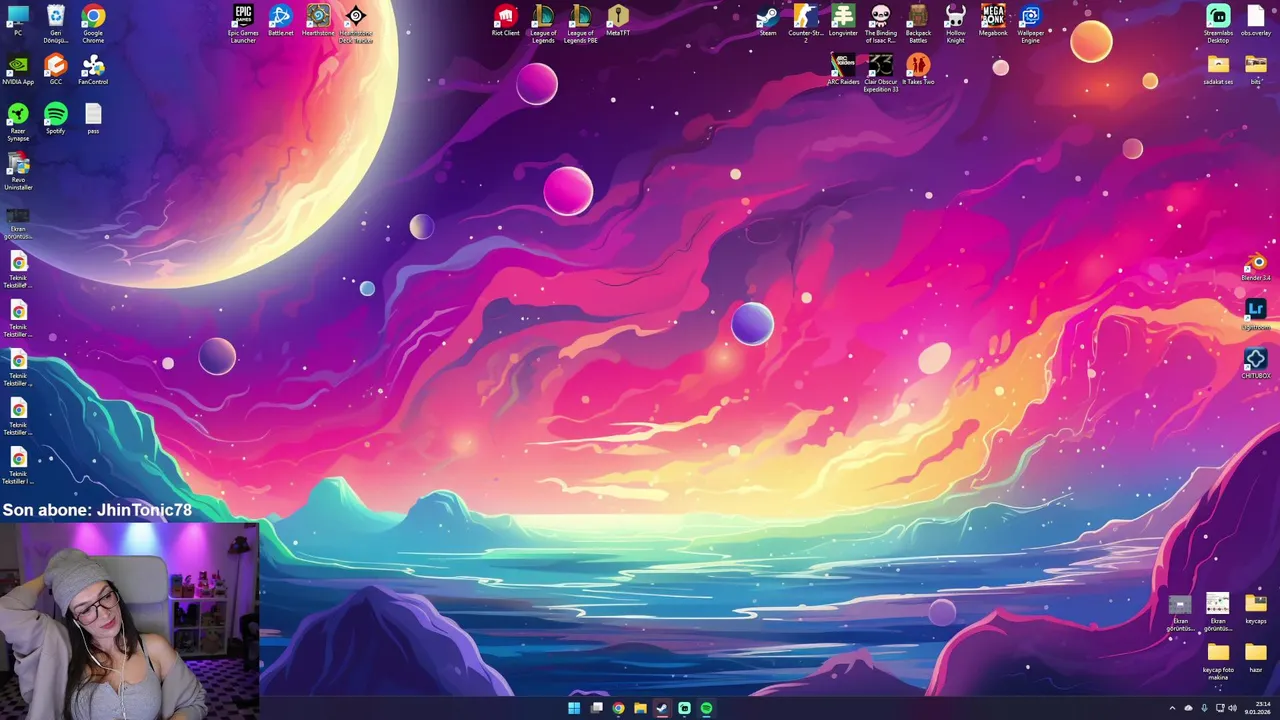Switch to Streamlabs on the taskbar
This screenshot has width=1280, height=720.
(684, 708)
